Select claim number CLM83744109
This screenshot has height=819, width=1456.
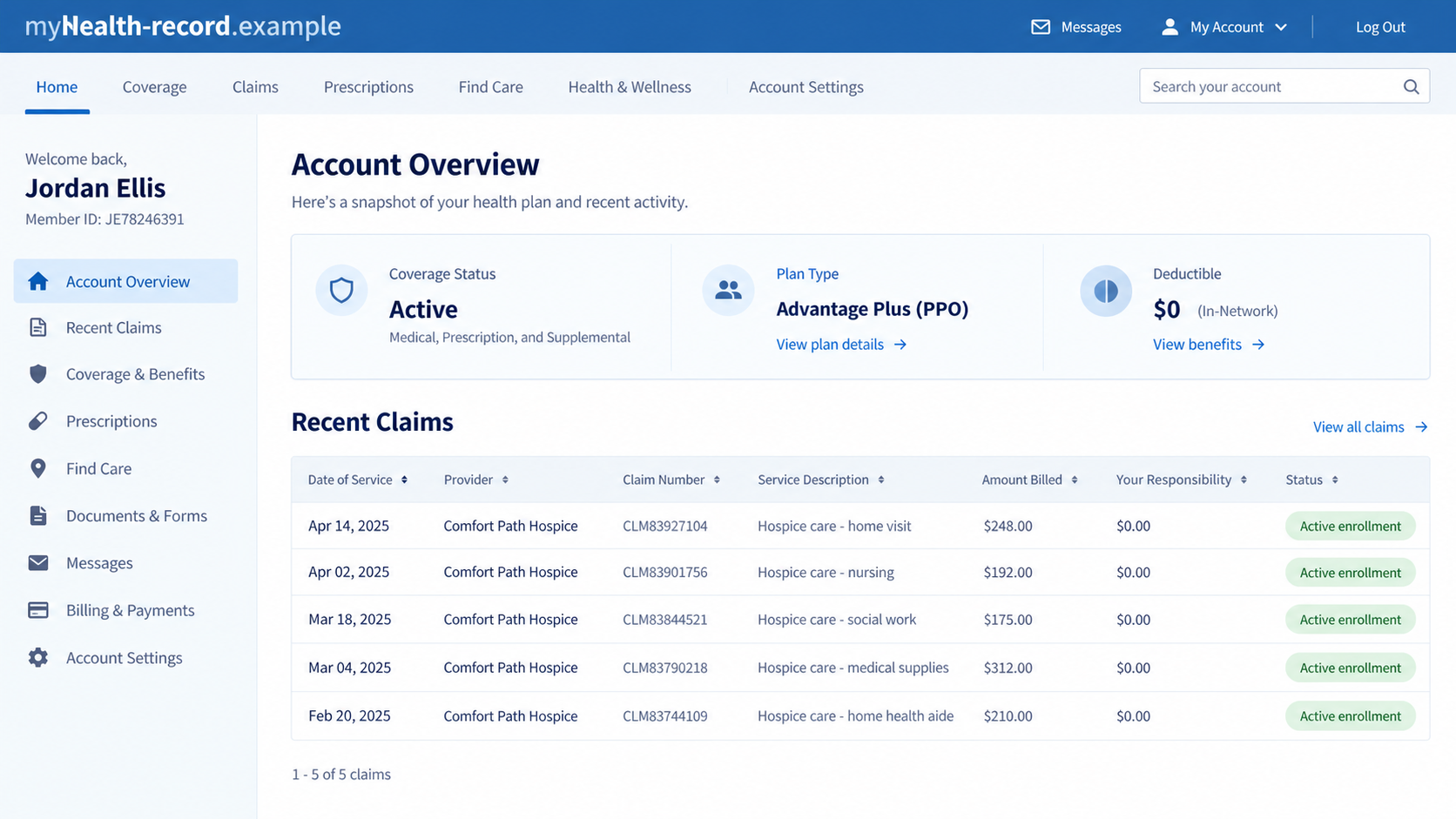(665, 716)
